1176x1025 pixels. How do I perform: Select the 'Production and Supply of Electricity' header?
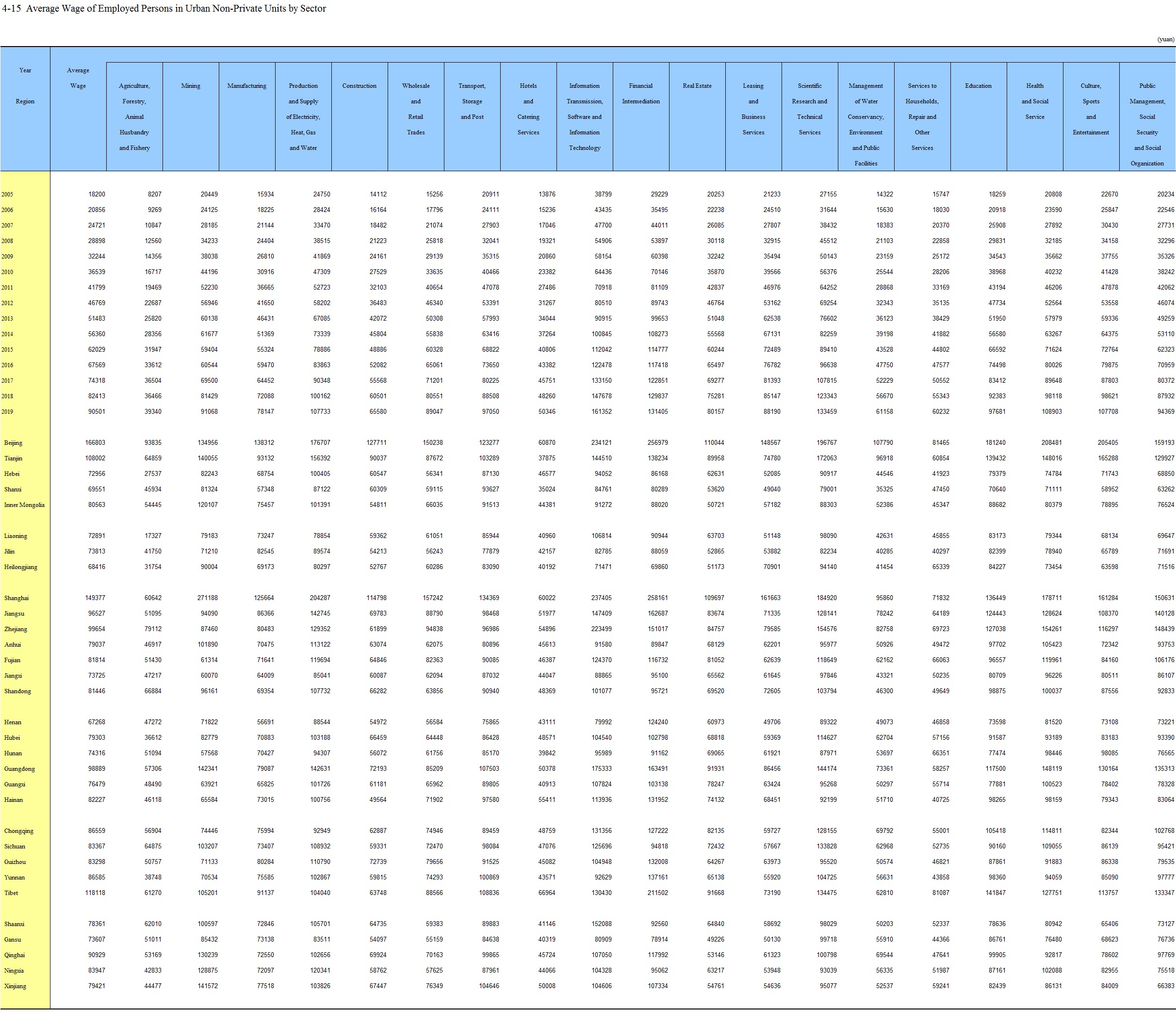click(x=303, y=117)
